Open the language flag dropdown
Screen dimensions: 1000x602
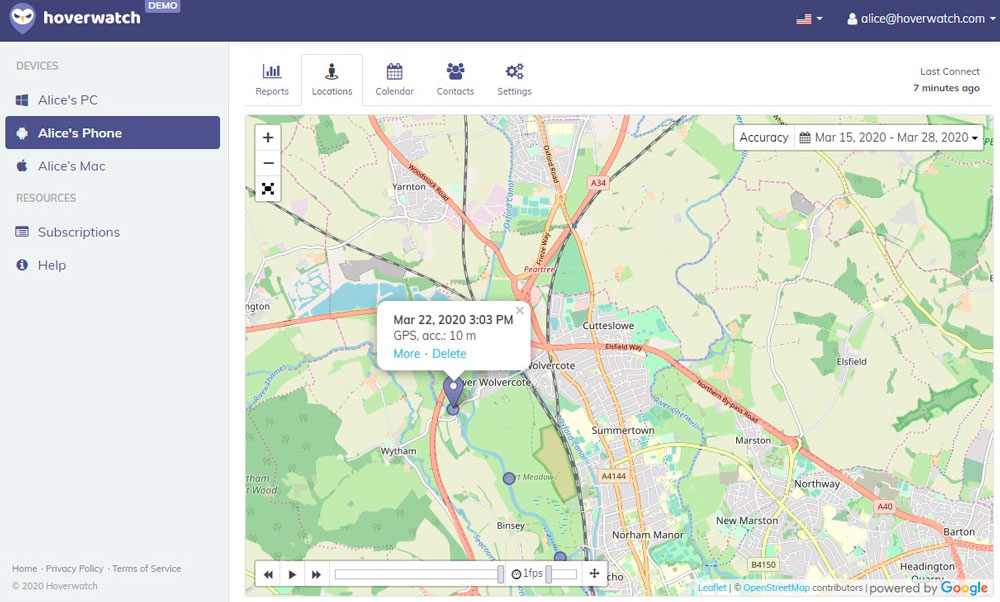tap(809, 19)
